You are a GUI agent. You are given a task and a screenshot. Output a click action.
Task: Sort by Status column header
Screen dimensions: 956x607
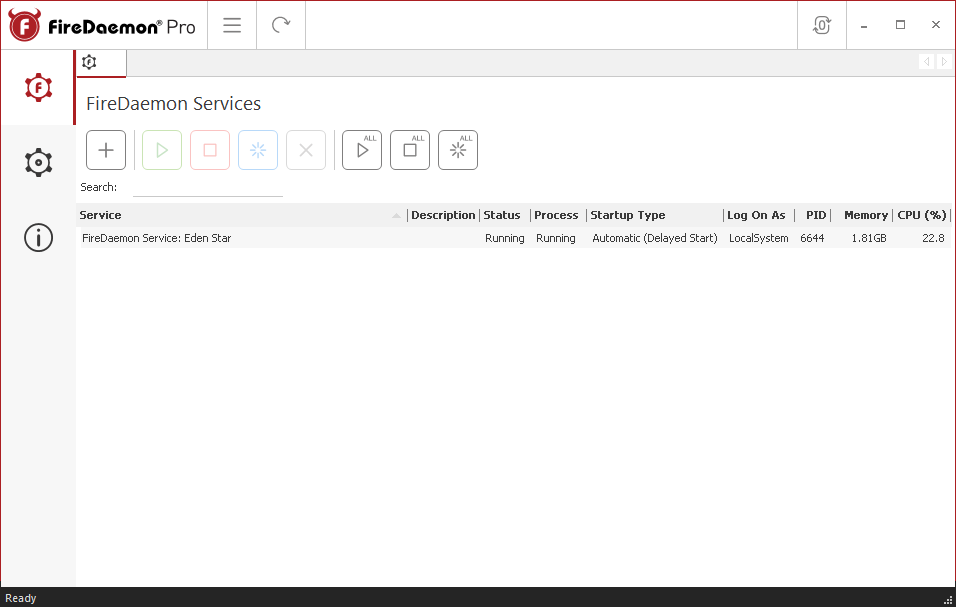coord(505,215)
